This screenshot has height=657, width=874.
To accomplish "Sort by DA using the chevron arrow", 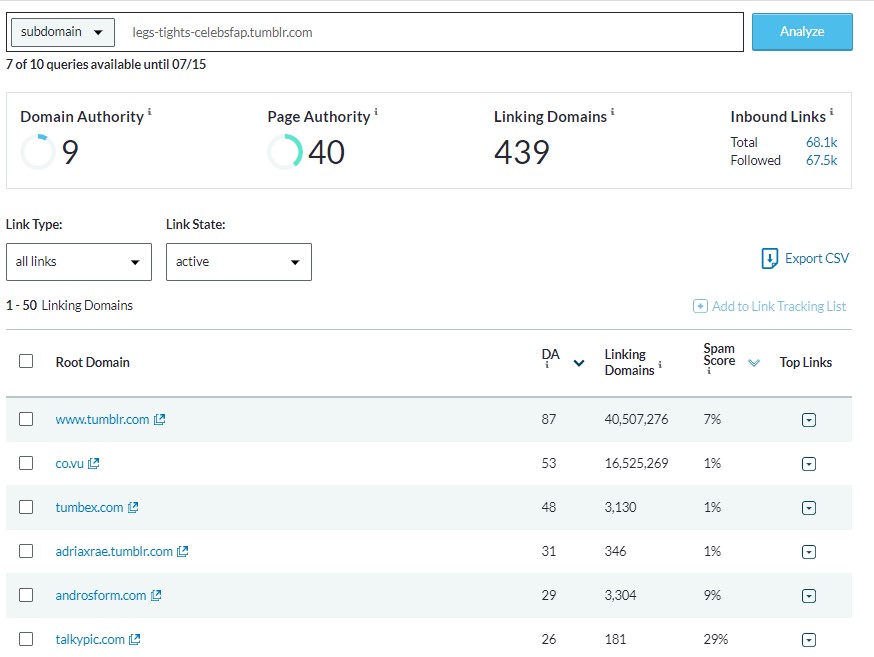I will [x=579, y=363].
